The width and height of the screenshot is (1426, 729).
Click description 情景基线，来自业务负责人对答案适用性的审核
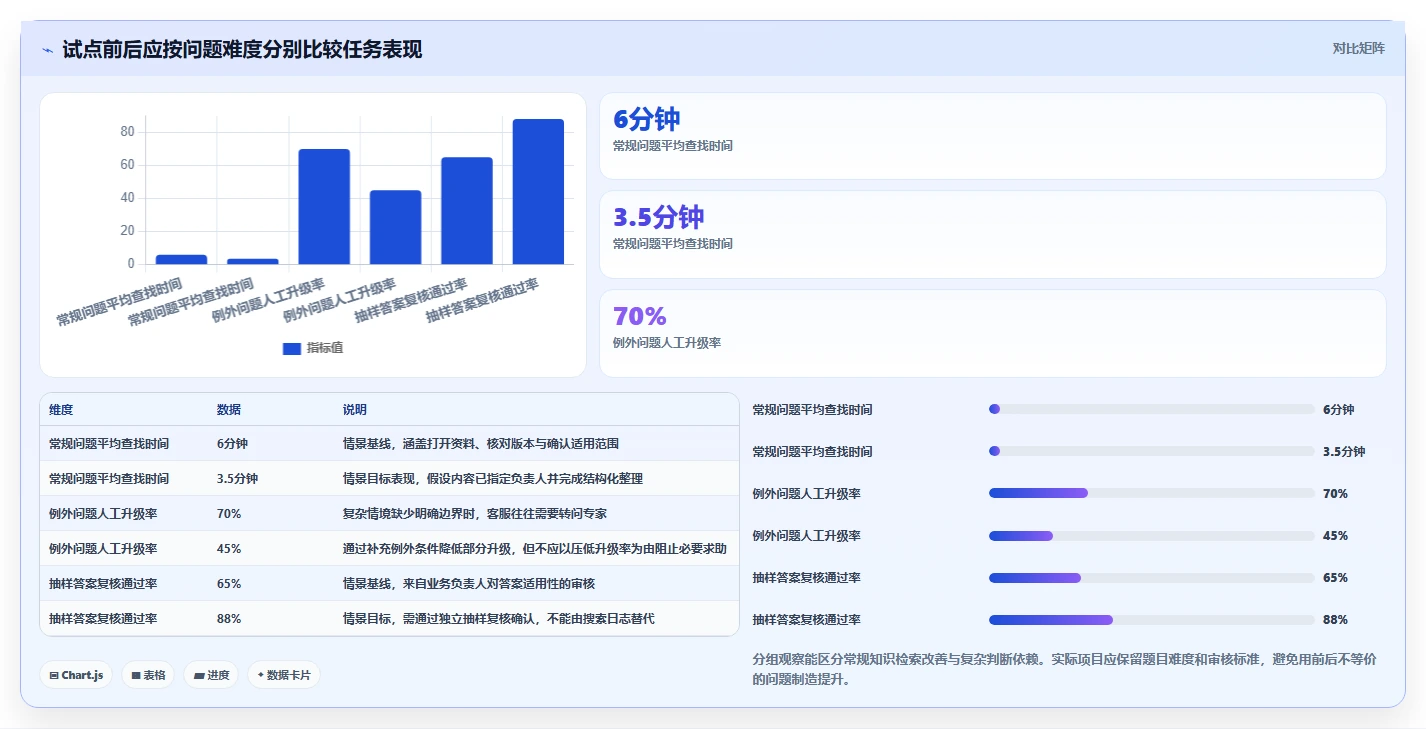click(x=469, y=583)
